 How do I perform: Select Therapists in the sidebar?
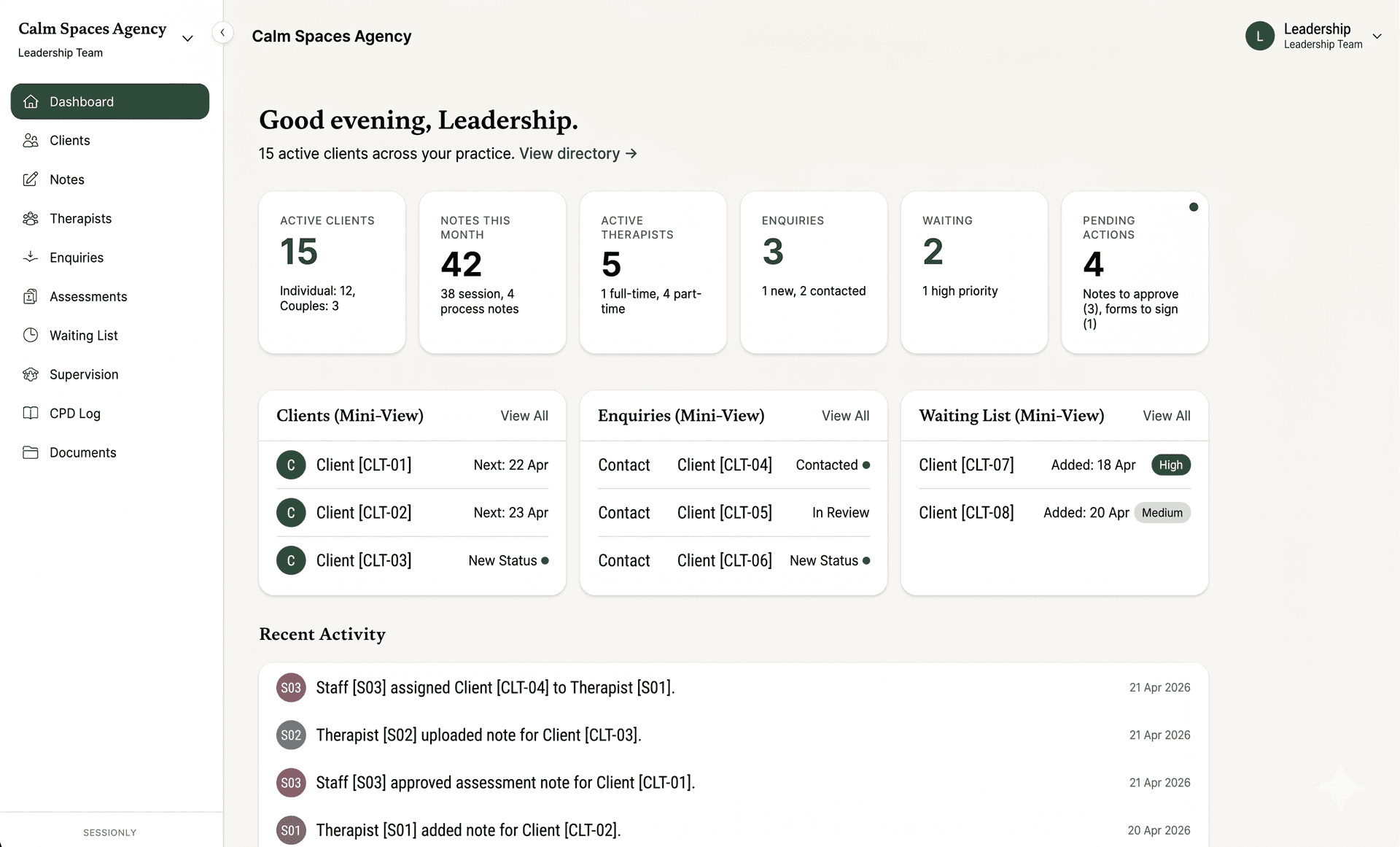click(110, 218)
